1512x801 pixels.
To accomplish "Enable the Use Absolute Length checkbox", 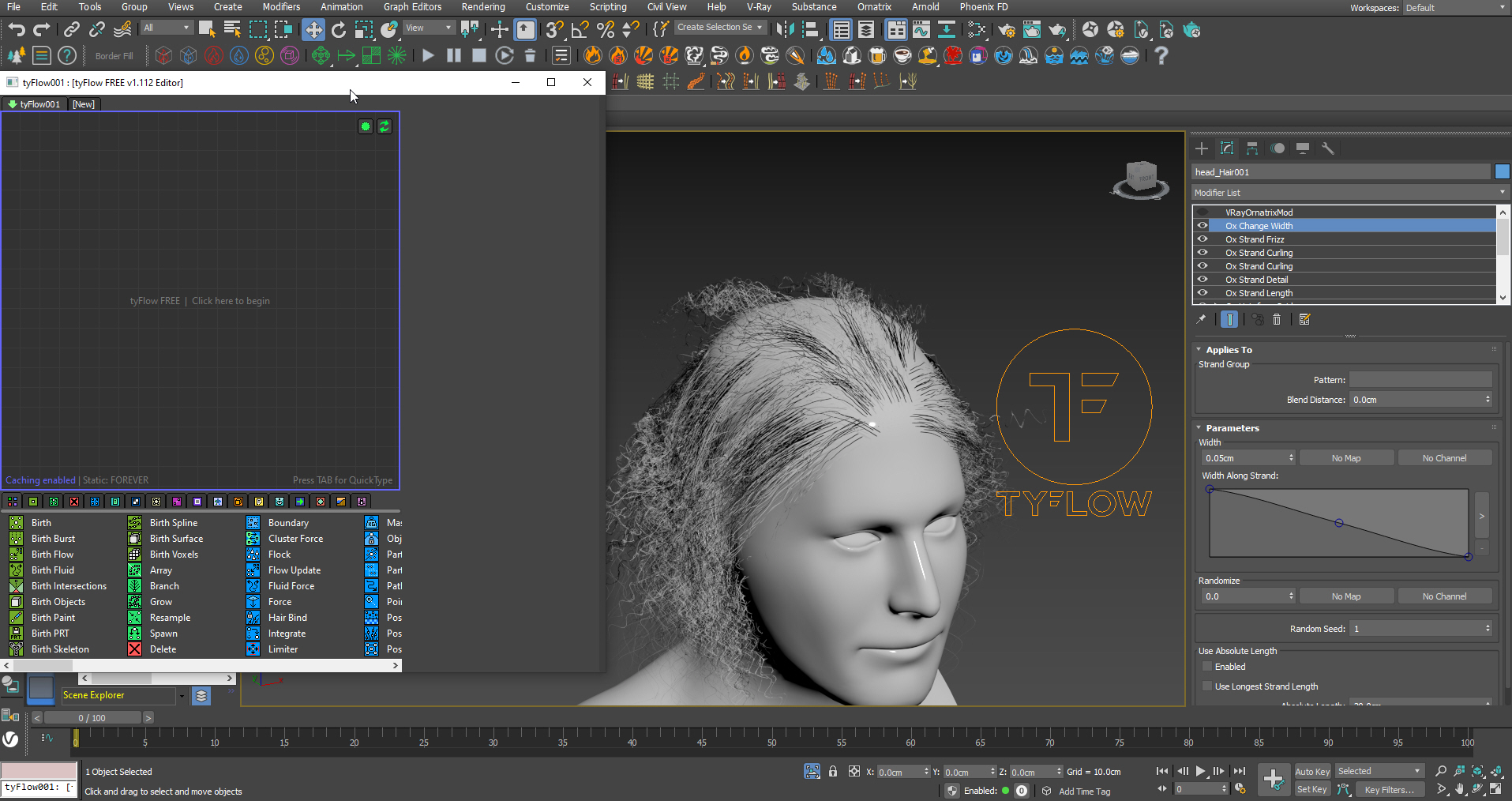I will 1207,667.
